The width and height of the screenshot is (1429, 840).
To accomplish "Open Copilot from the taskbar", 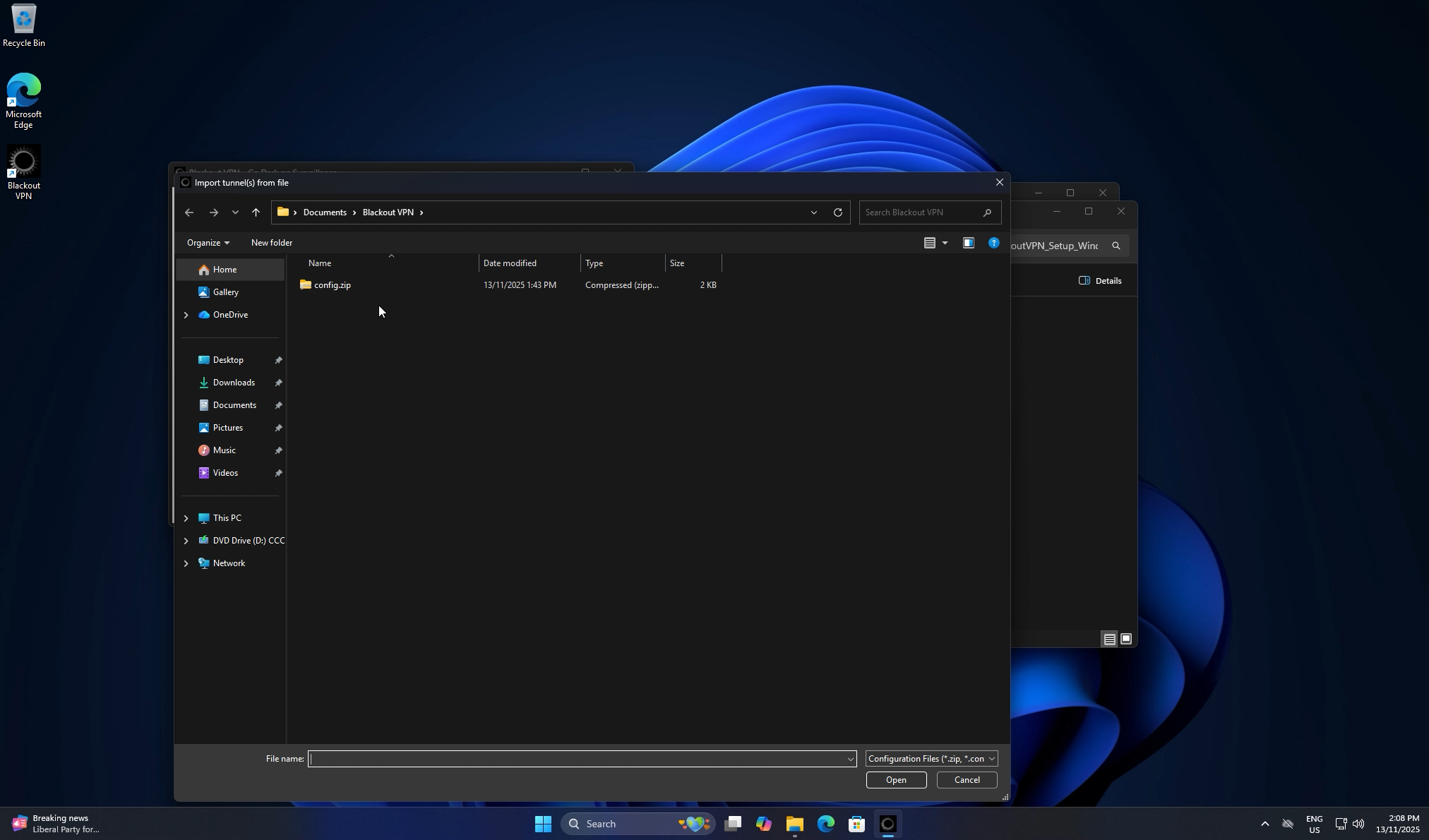I will pos(763,823).
